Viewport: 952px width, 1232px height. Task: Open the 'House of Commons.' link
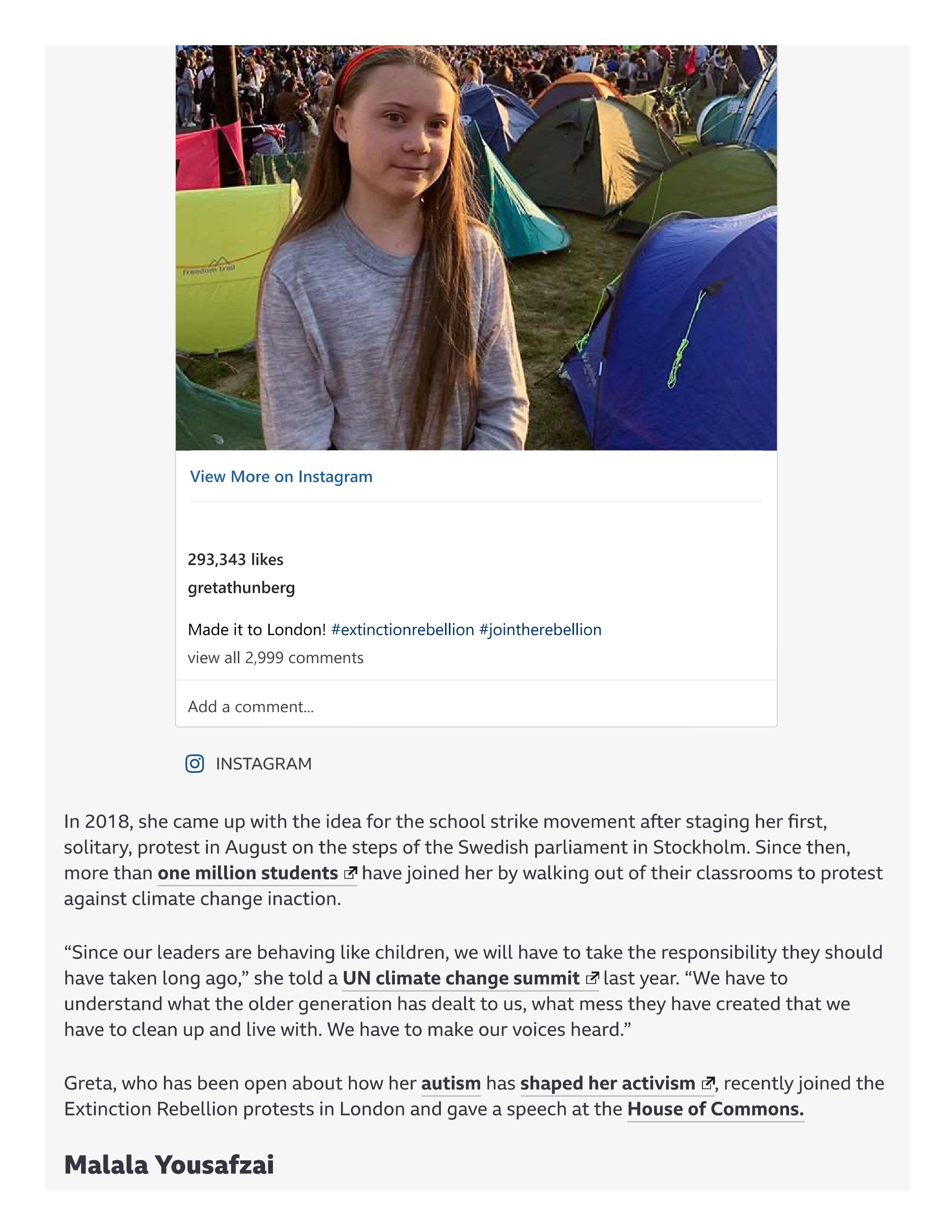[x=715, y=1109]
